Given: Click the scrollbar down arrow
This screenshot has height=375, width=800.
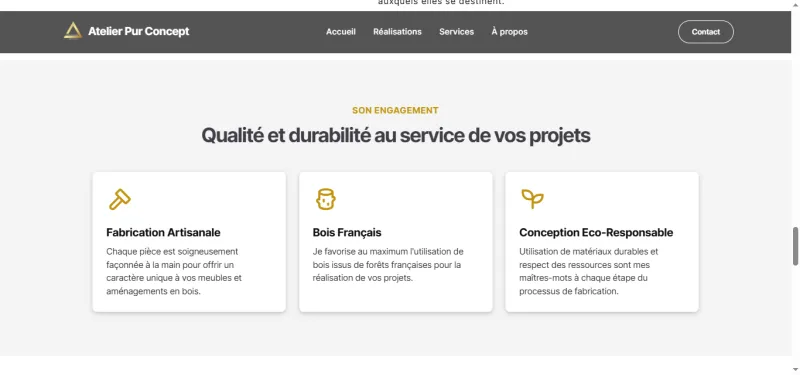Looking at the screenshot, I should pyautogui.click(x=795, y=369).
